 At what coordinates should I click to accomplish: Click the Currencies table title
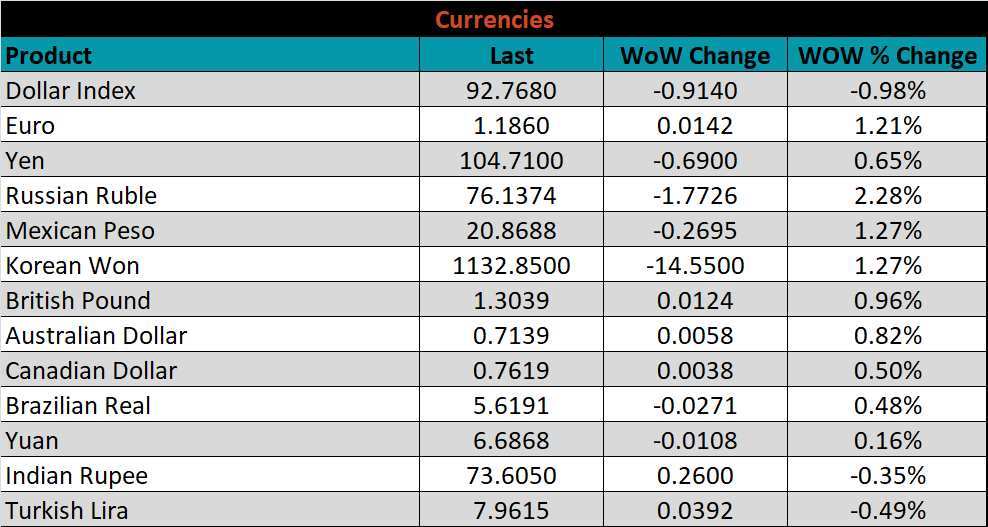point(494,19)
